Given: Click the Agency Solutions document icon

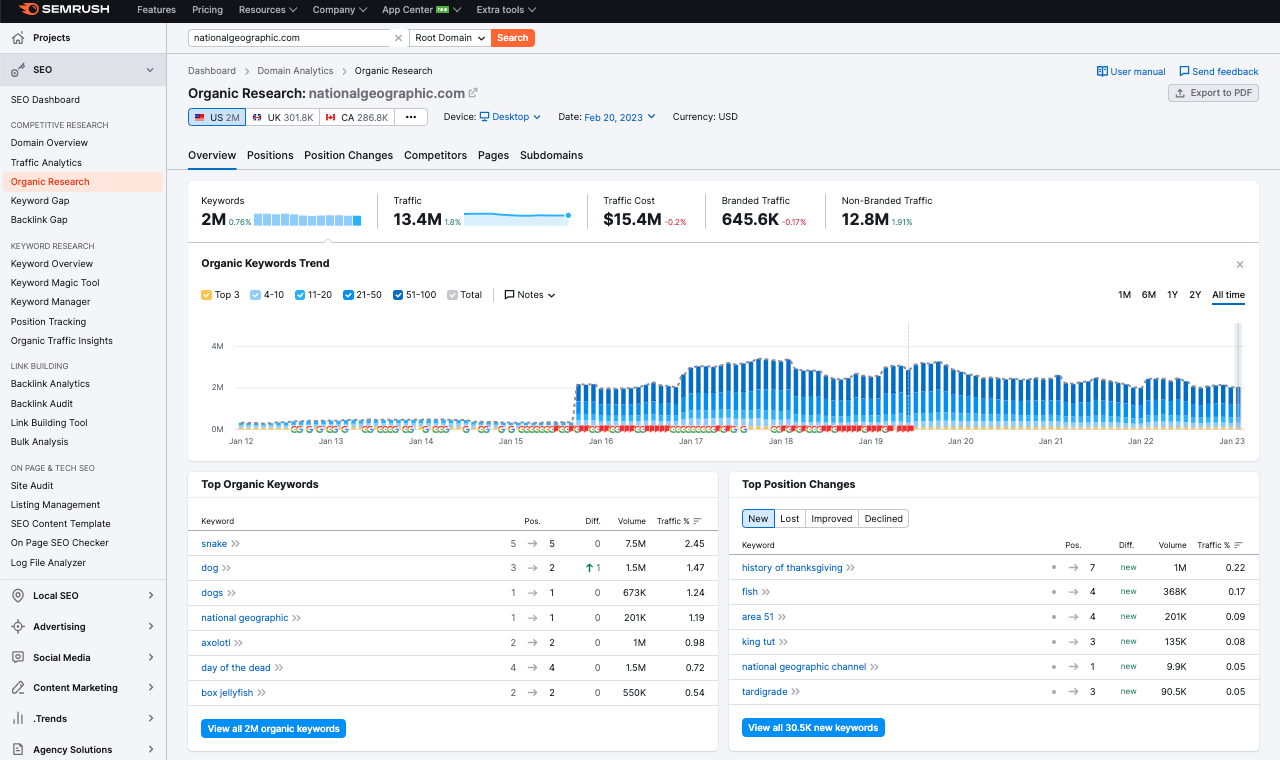Looking at the screenshot, I should tap(18, 750).
